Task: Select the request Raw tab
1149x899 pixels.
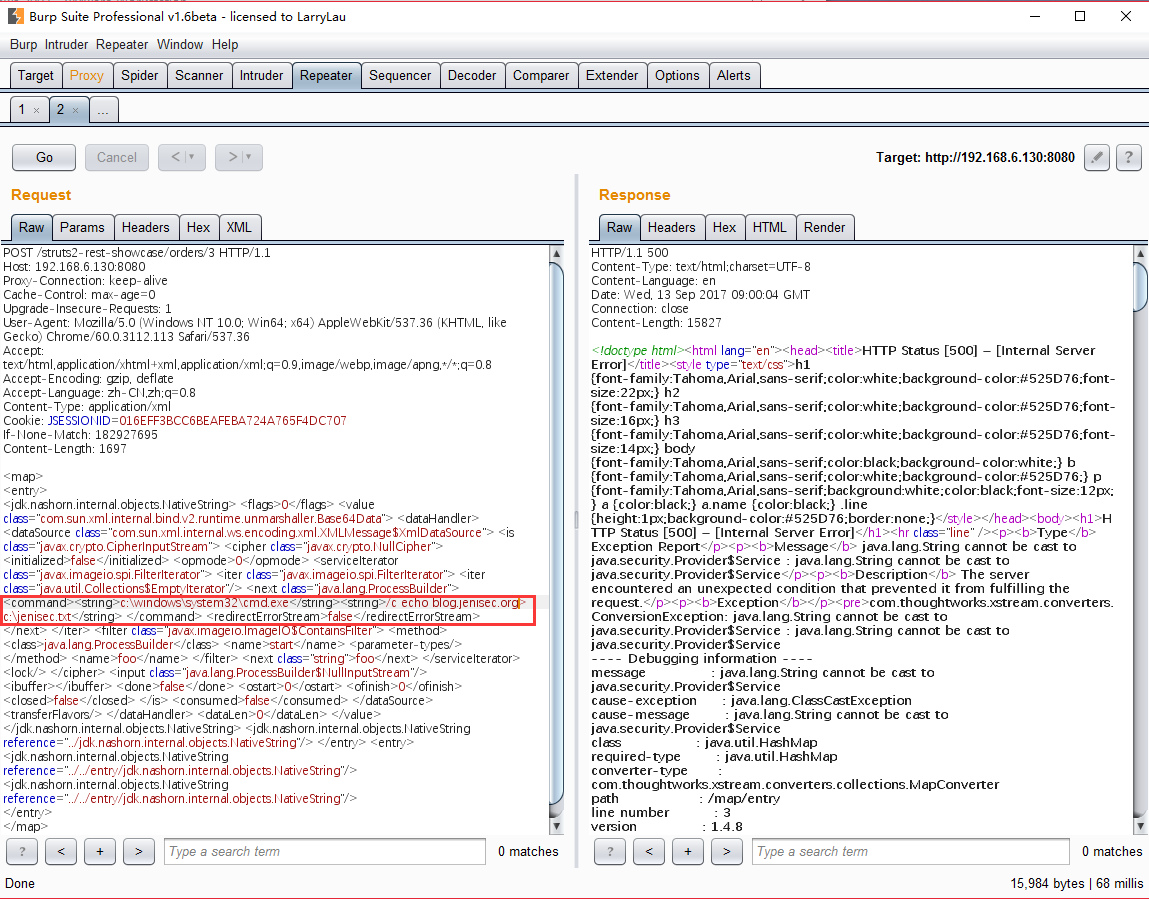Action: click(32, 227)
